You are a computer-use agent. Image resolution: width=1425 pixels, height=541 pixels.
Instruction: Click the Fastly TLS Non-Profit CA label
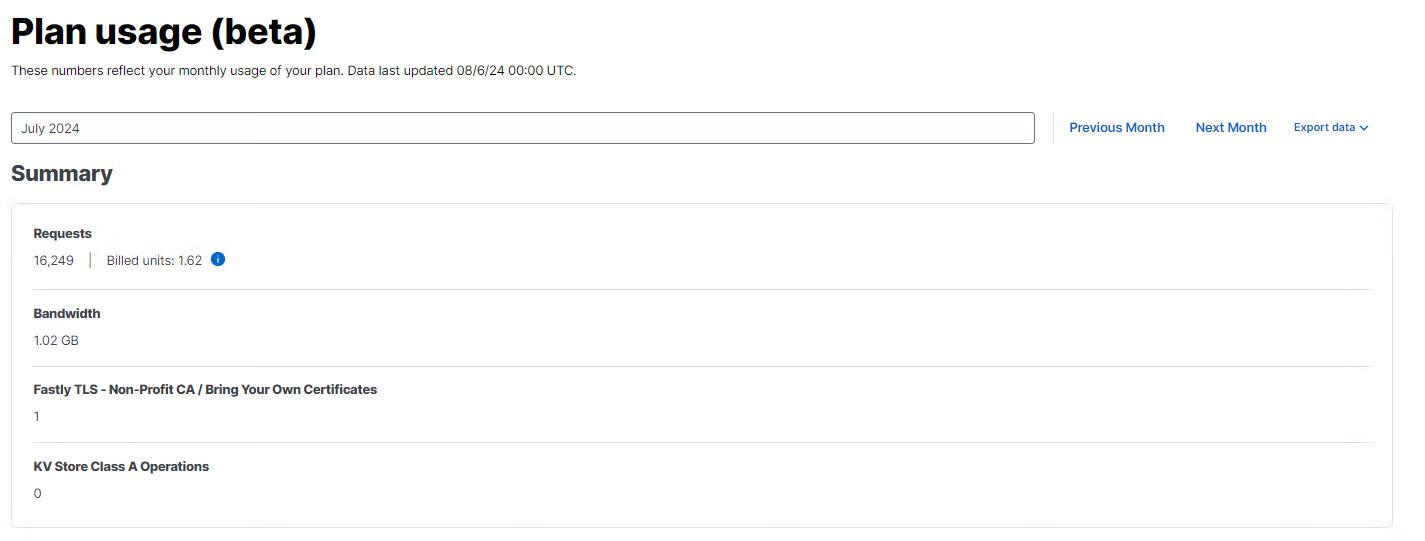point(205,390)
